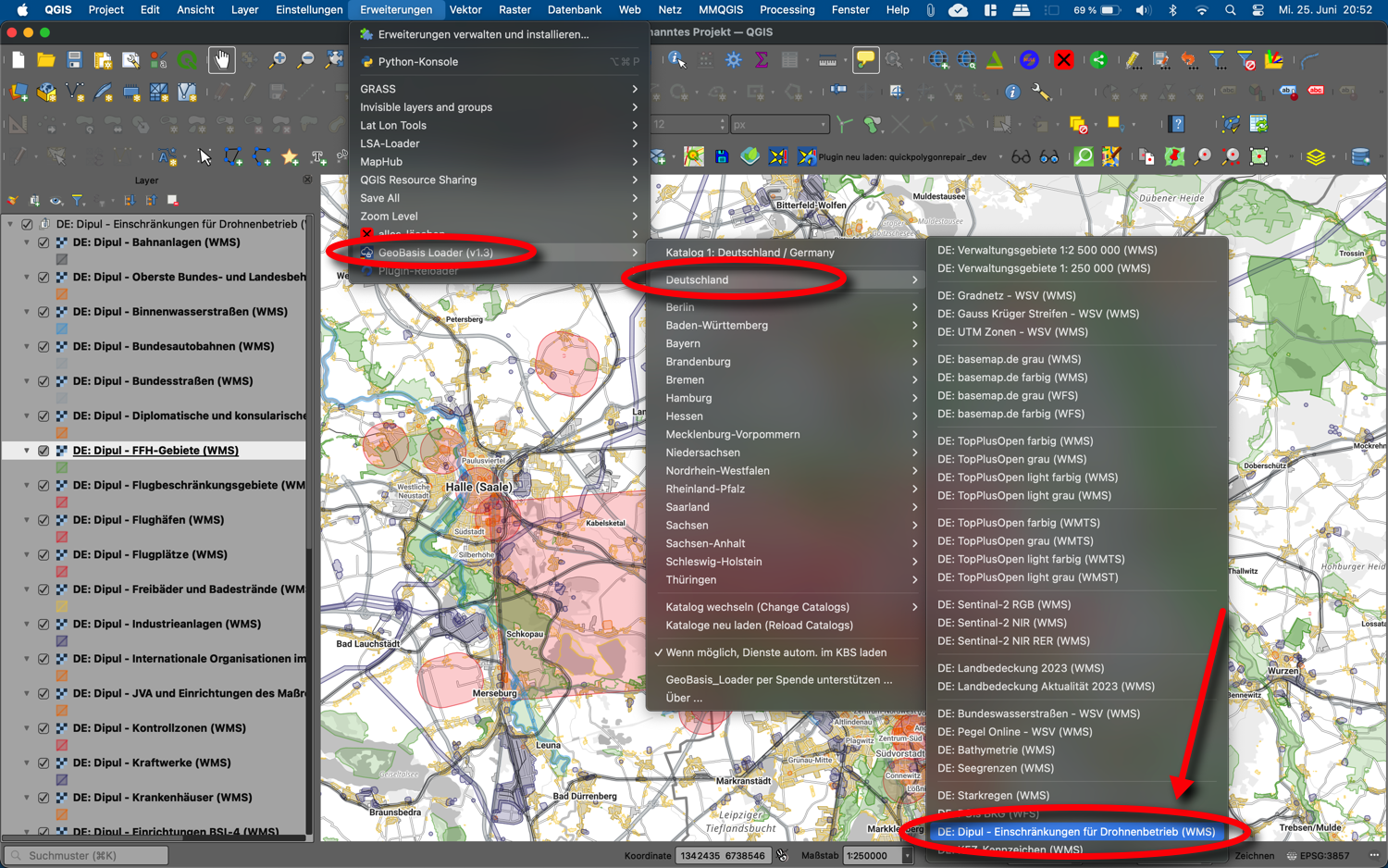Image resolution: width=1388 pixels, height=868 pixels.
Task: Click orange legend swatch under Oberste Bundes- layer
Action: point(62,294)
